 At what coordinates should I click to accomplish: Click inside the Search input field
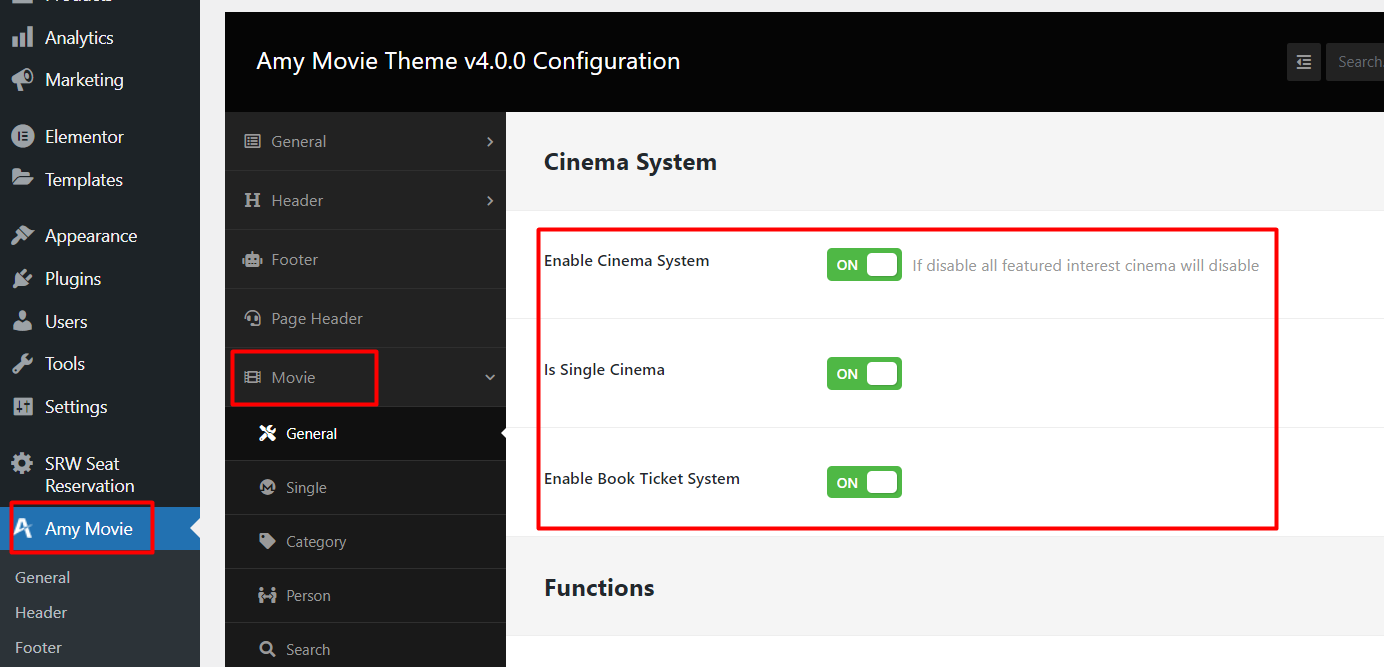tap(1362, 61)
